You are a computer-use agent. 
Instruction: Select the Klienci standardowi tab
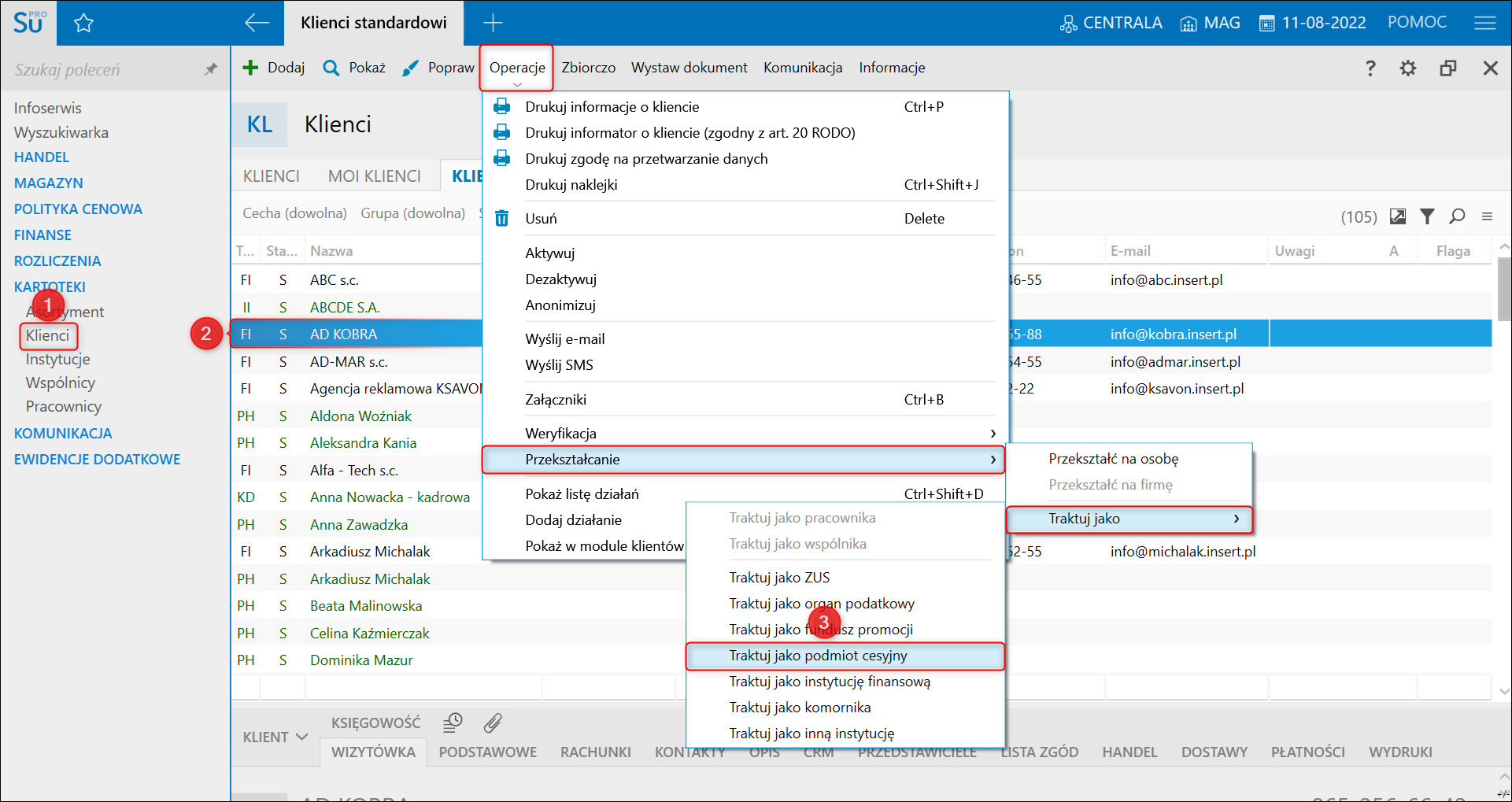click(x=374, y=23)
